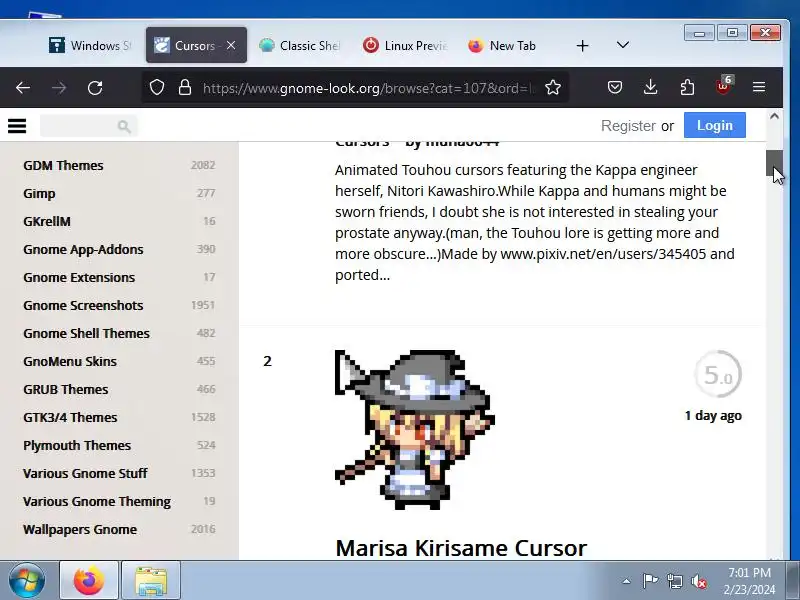Open the GKrellM category

pos(47,221)
